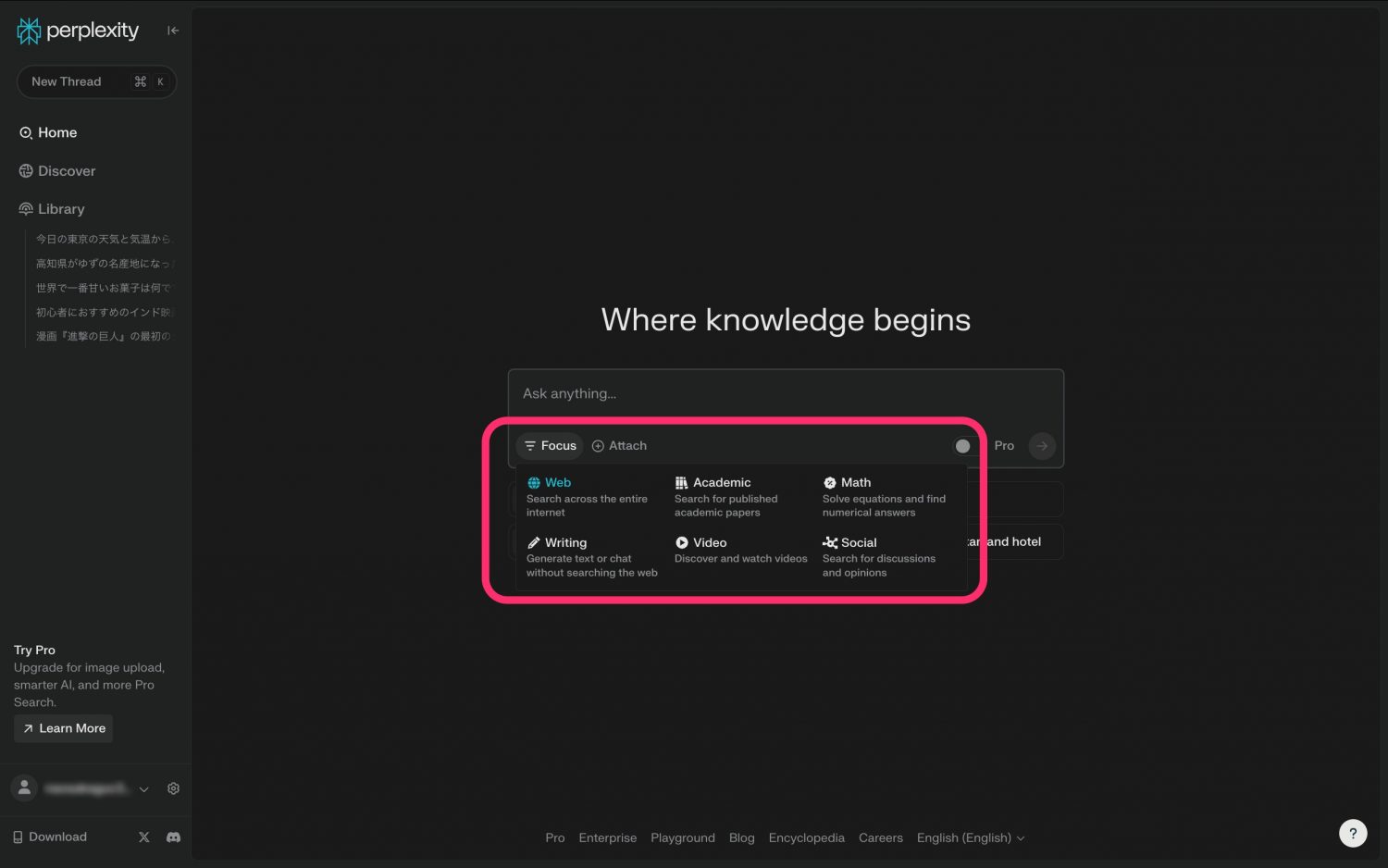Click Learn More about Pro
The height and width of the screenshot is (868, 1388).
coord(63,728)
